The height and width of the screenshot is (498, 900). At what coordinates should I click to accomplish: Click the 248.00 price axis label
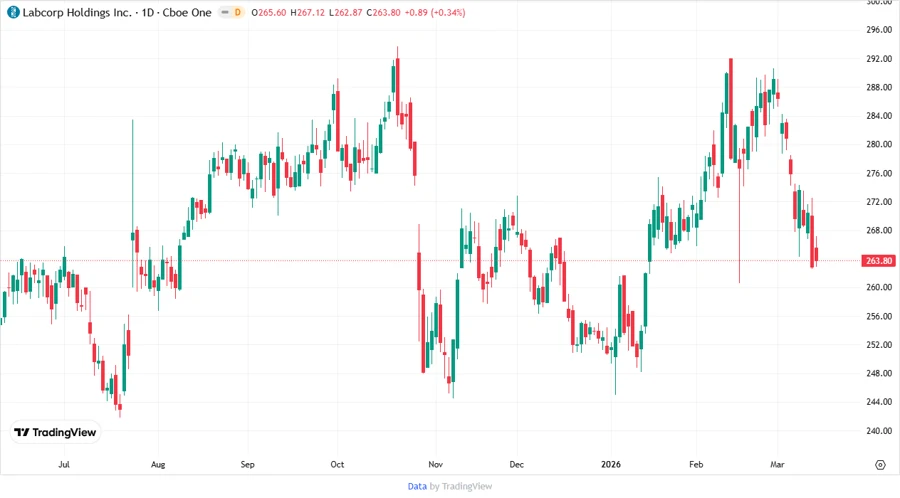(x=879, y=374)
